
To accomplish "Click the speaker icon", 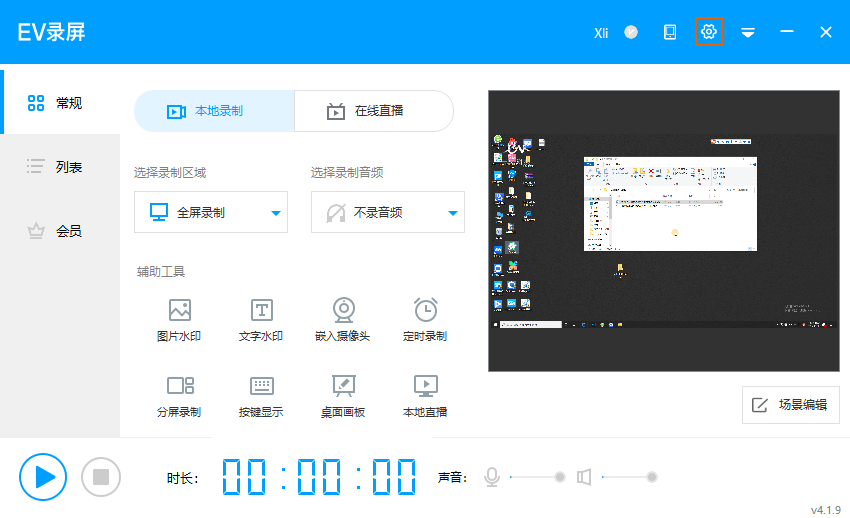I will point(584,477).
